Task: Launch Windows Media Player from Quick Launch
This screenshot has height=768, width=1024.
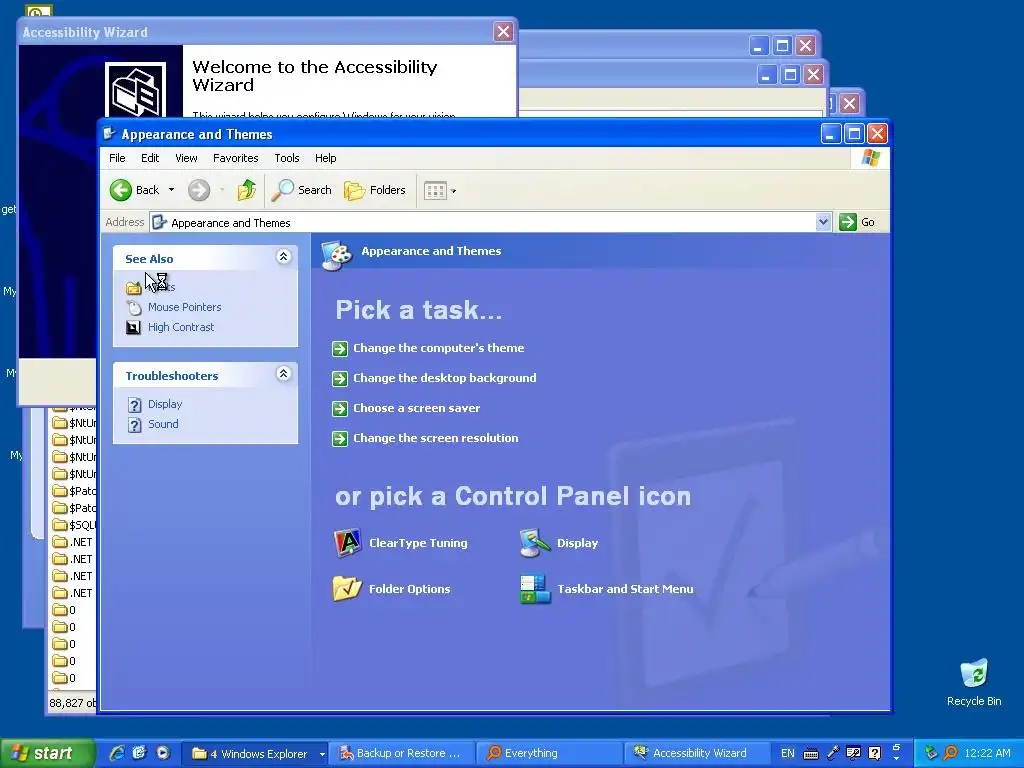Action: [x=163, y=753]
